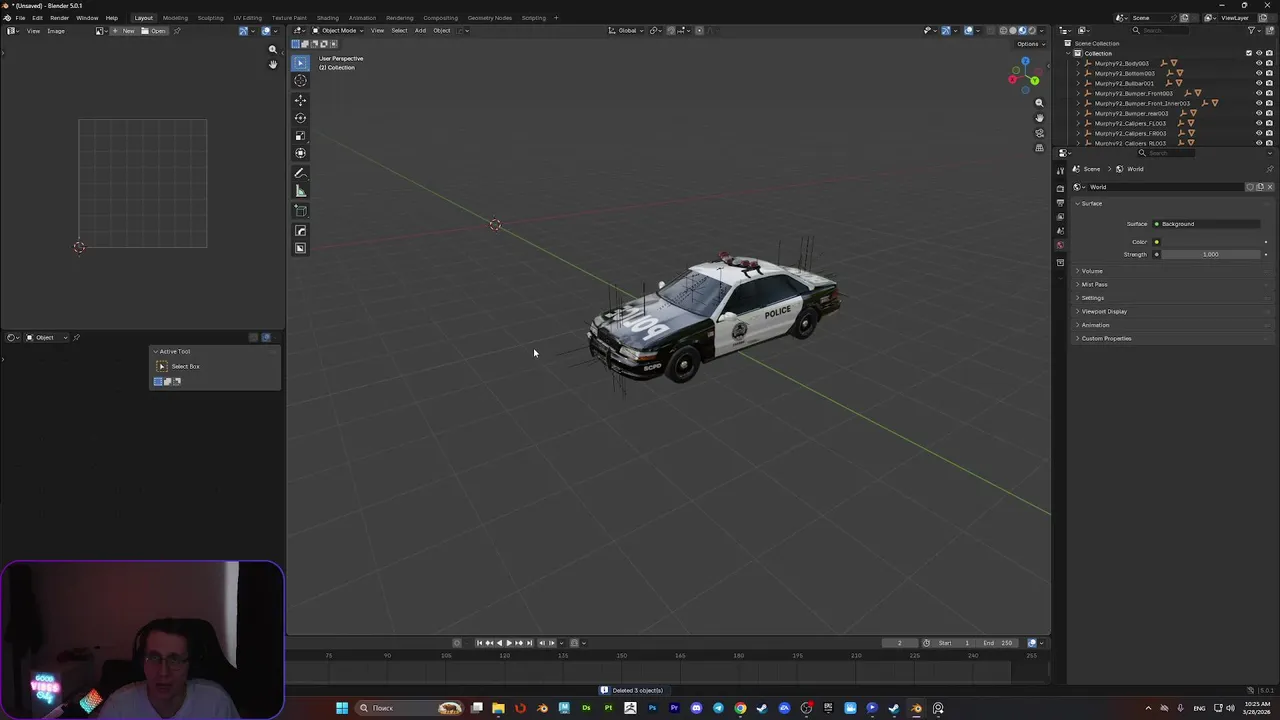
Task: Click the Z axis on navigation gizmo
Action: [1025, 61]
